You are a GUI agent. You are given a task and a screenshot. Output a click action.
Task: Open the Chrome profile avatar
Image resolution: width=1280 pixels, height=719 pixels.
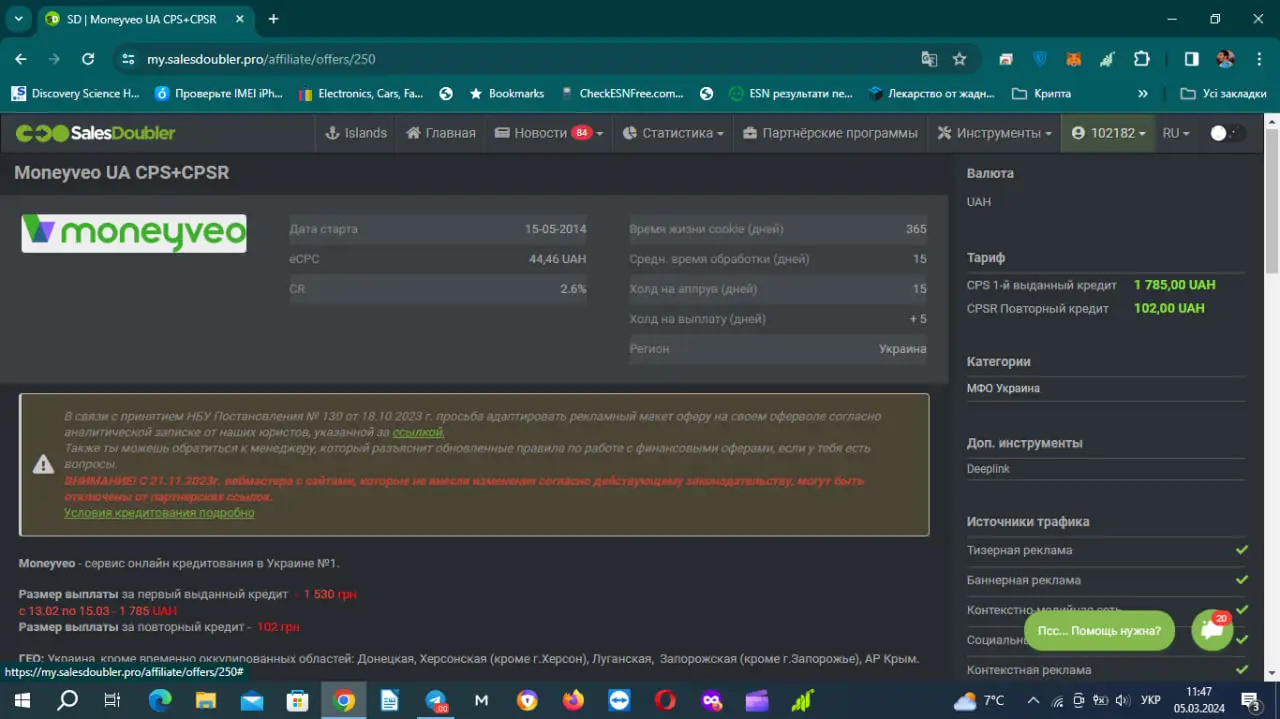click(x=1225, y=59)
